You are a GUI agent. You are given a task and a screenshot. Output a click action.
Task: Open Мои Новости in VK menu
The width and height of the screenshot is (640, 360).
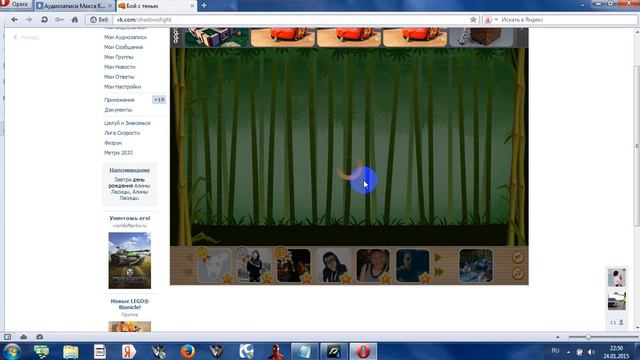(x=119, y=67)
